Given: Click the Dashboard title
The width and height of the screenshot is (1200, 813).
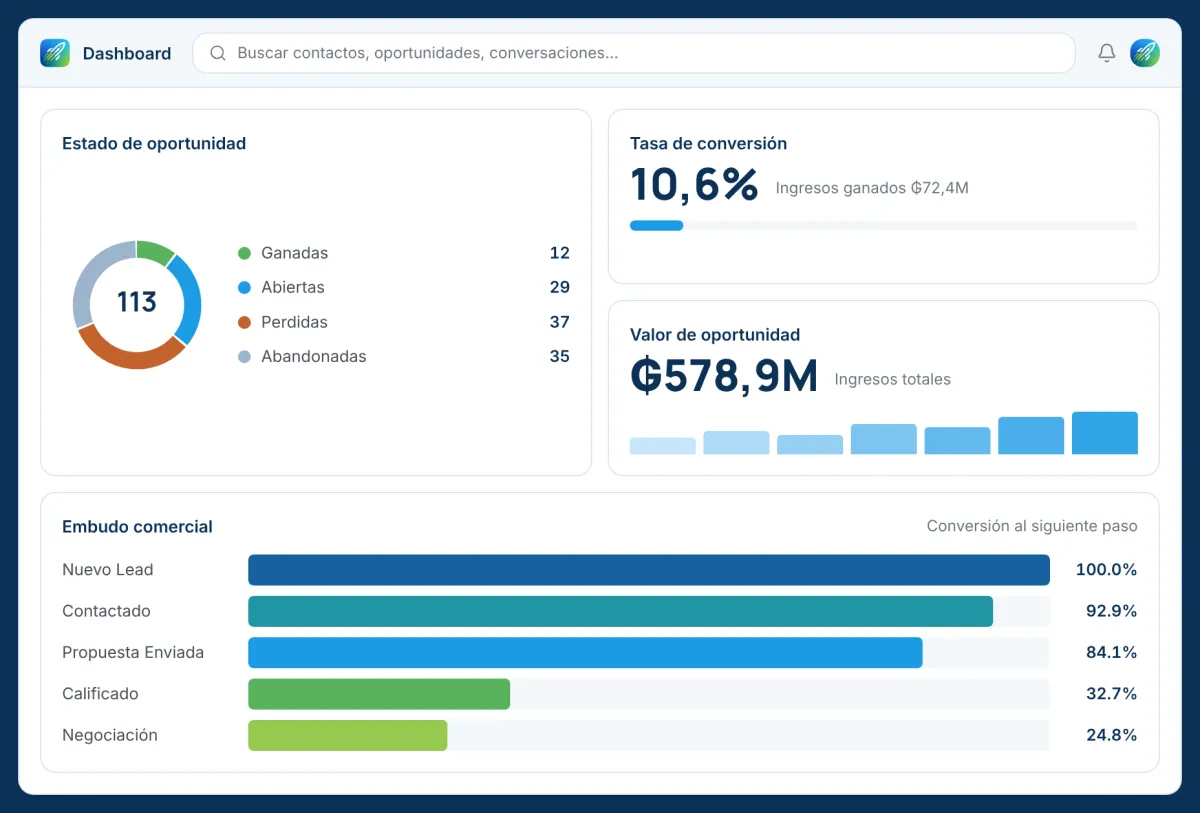Looking at the screenshot, I should coord(127,54).
